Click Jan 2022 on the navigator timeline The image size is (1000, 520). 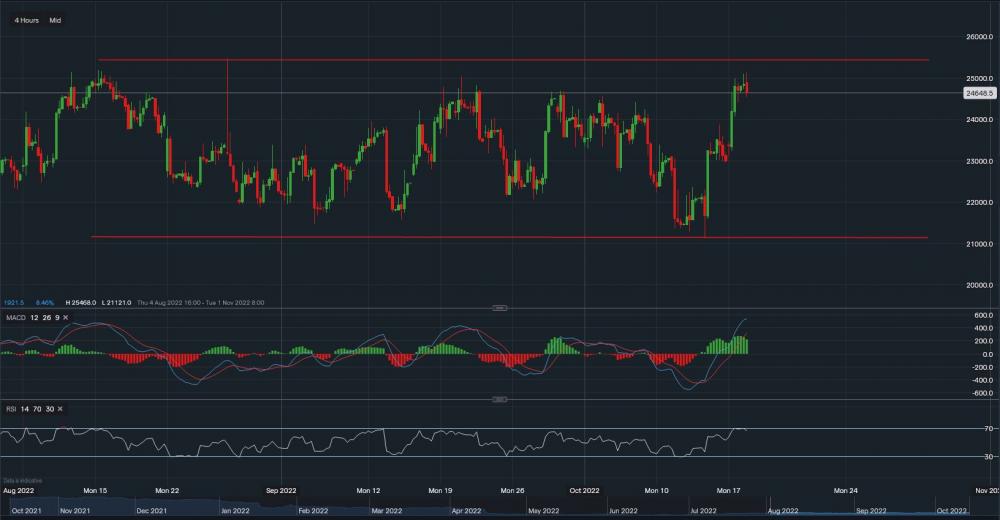pyautogui.click(x=235, y=511)
